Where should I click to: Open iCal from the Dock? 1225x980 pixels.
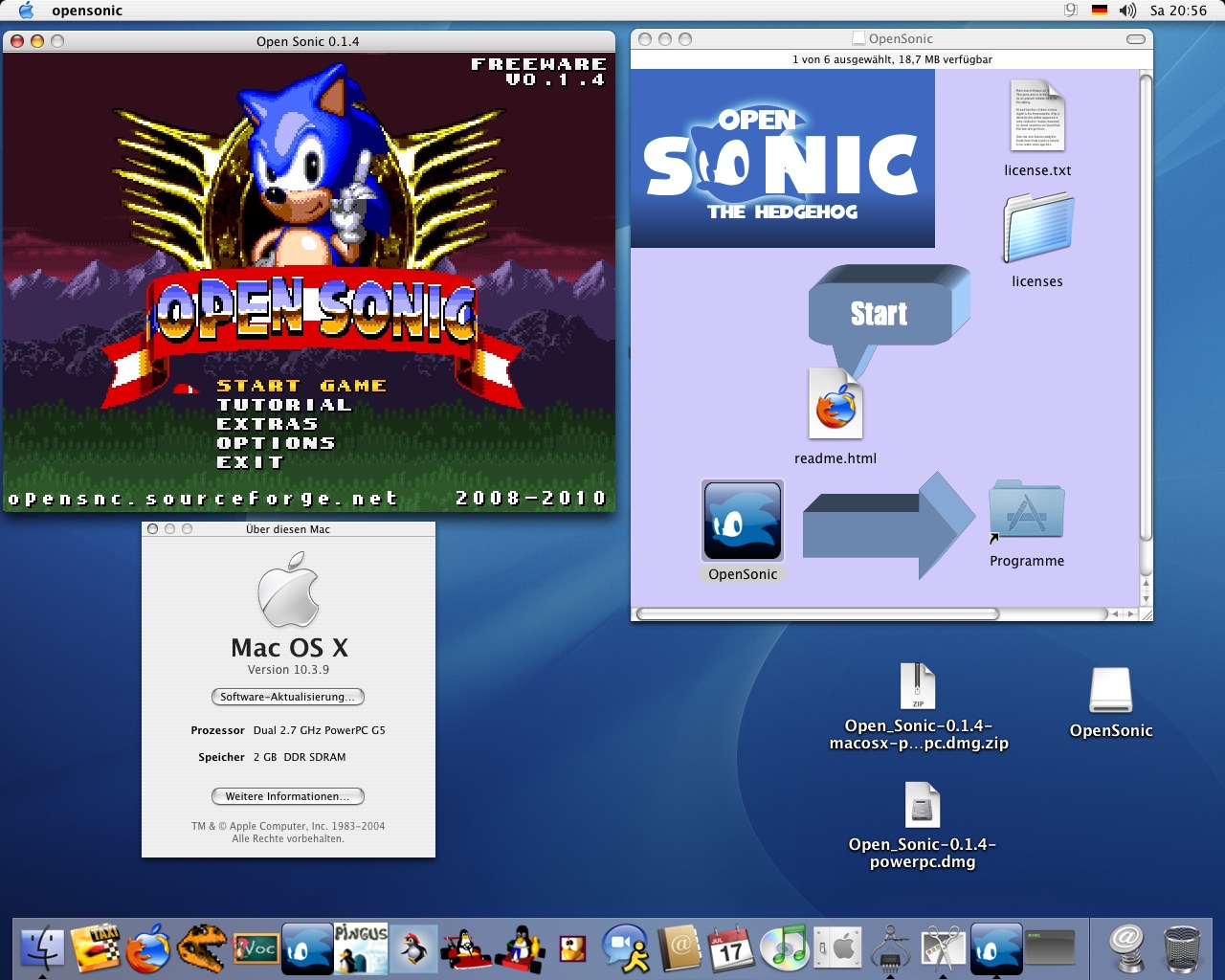pos(730,948)
